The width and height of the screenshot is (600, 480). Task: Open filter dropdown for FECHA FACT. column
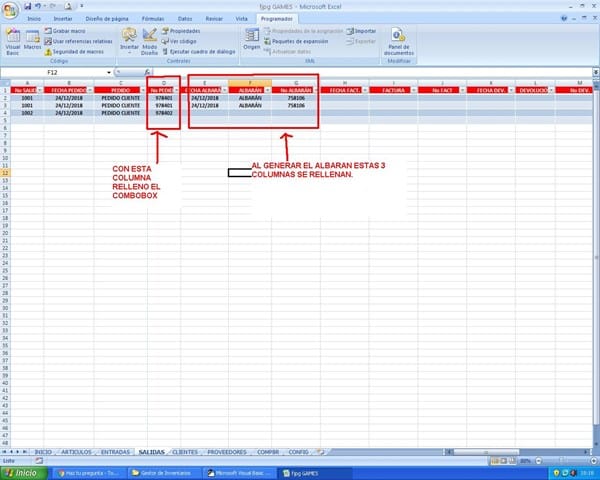(365, 90)
